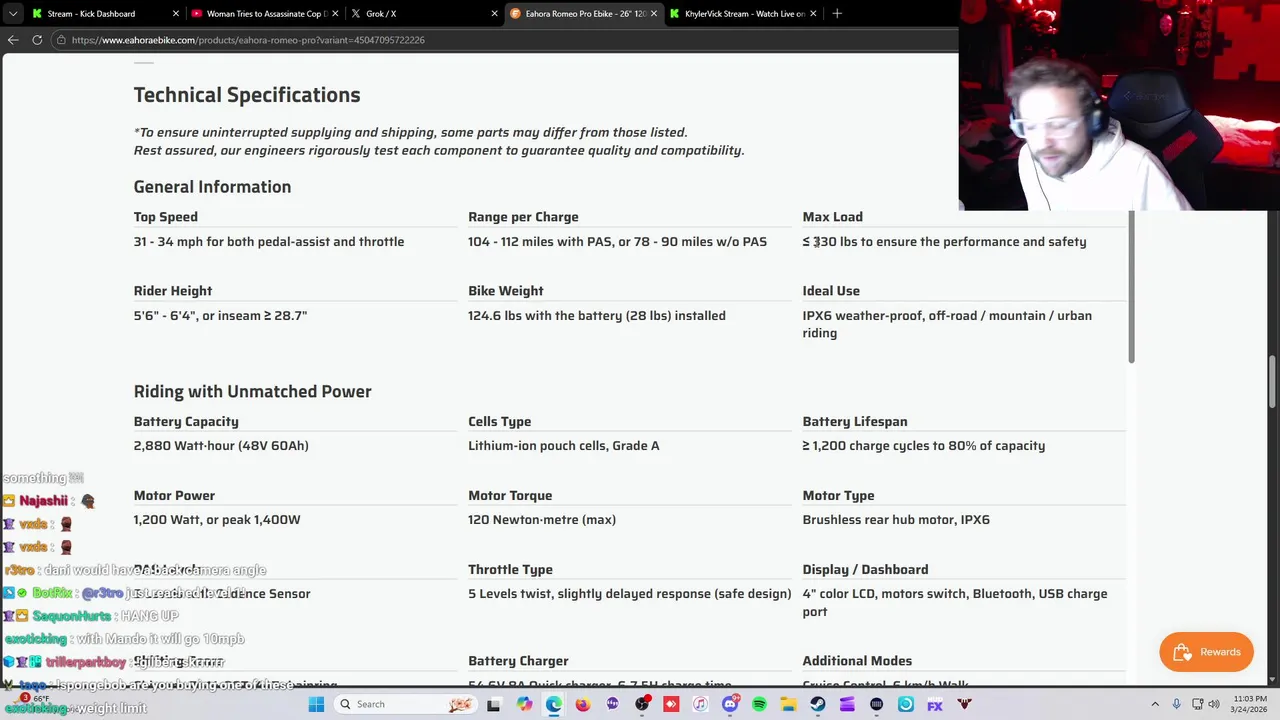The image size is (1280, 720).
Task: Click 'Lithium-ion pouch cells, Grade A' text
Action: 564,446
